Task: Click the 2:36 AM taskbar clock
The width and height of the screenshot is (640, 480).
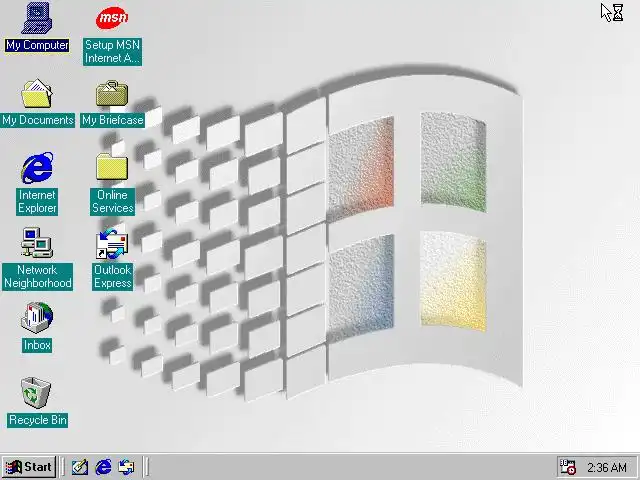Action: tap(607, 467)
